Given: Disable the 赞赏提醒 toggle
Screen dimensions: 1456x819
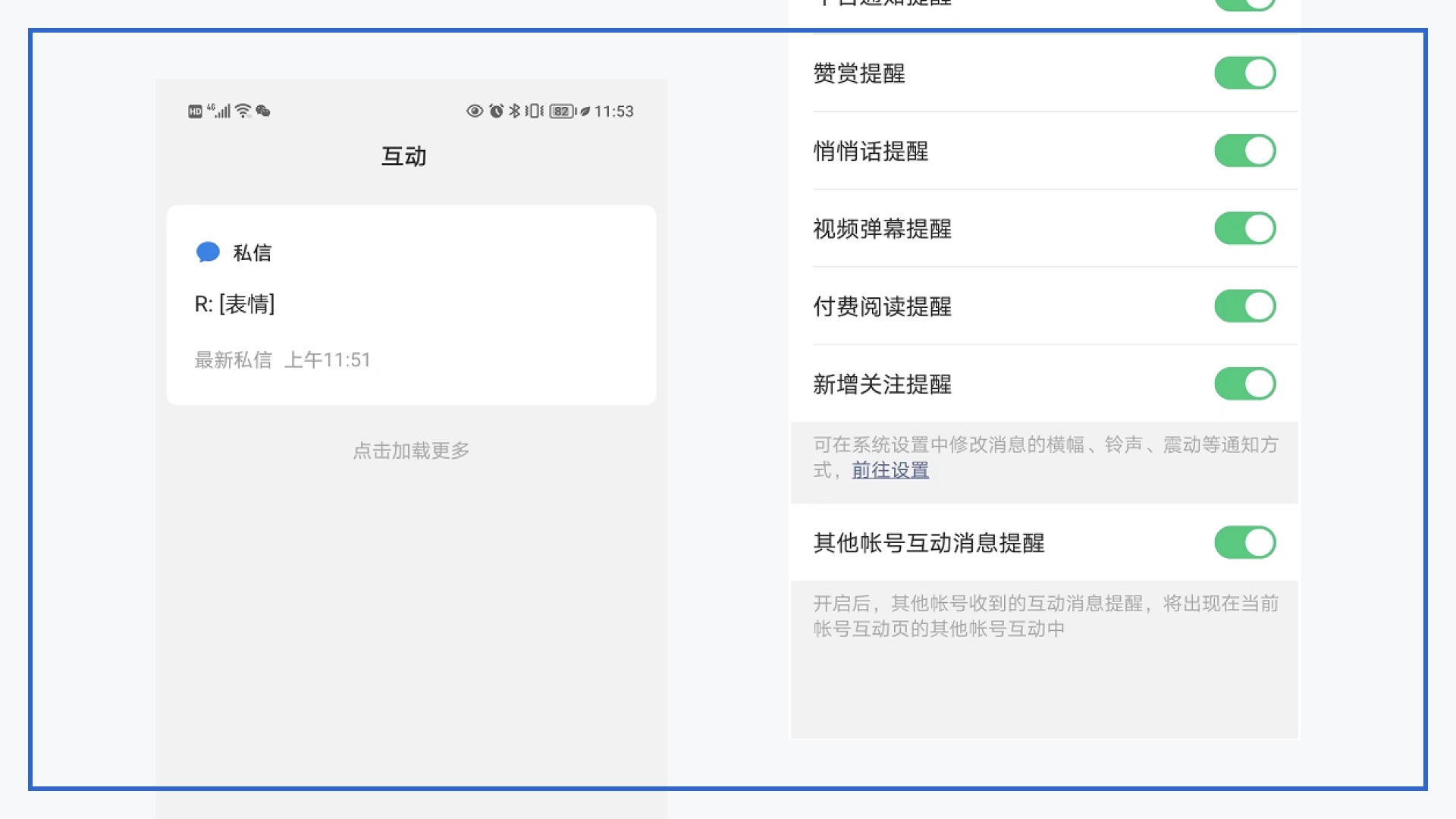Looking at the screenshot, I should 1244,73.
